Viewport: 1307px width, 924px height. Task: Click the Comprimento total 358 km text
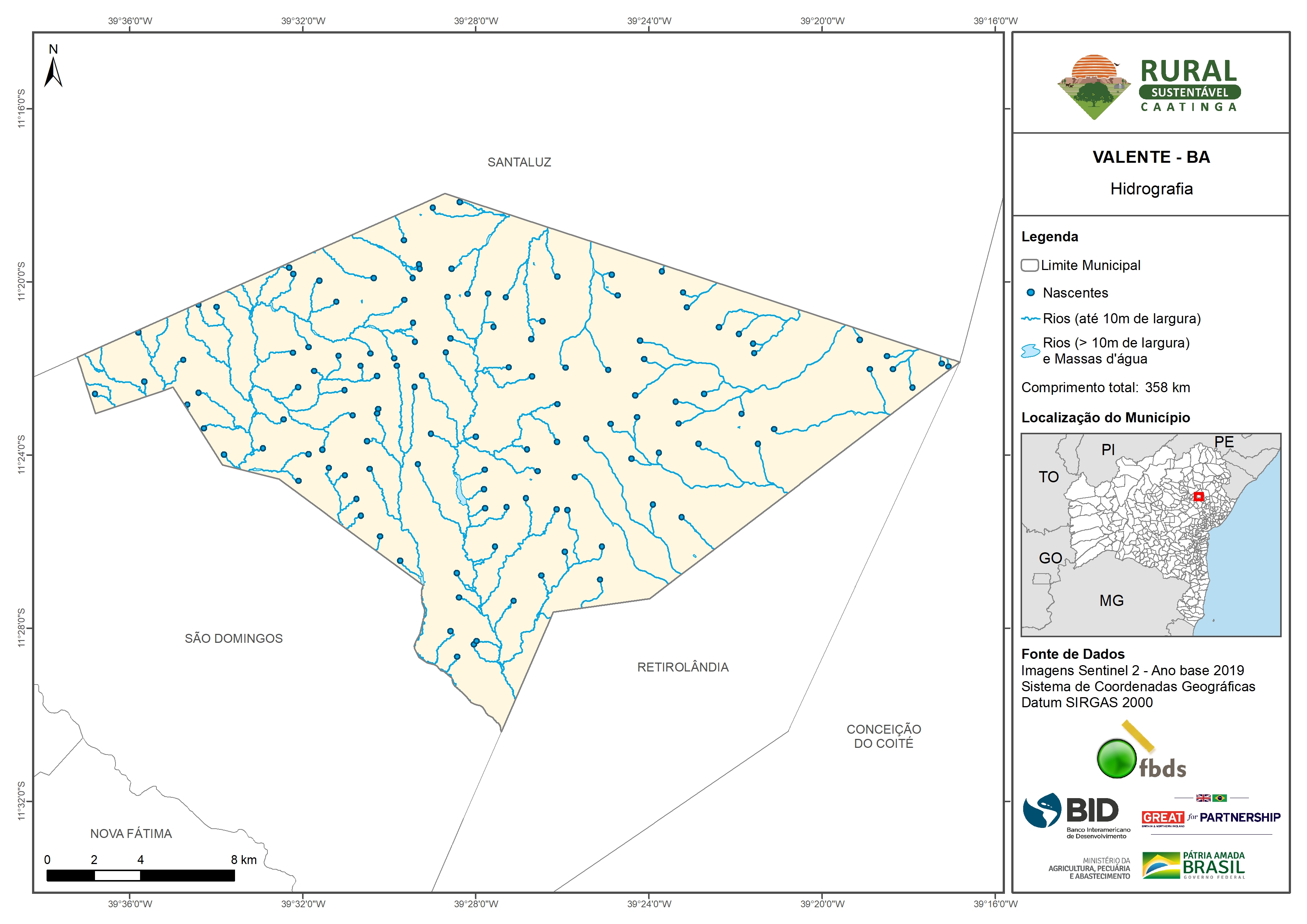tap(1105, 388)
